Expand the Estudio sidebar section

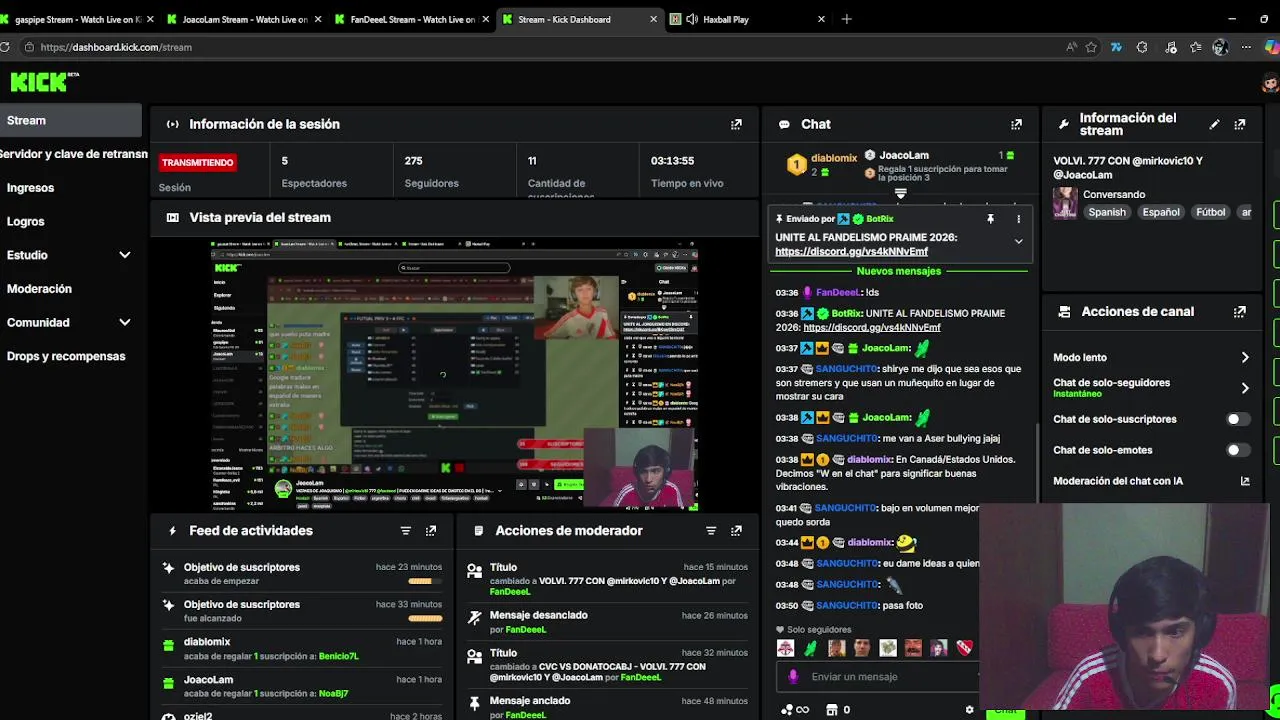(x=125, y=255)
